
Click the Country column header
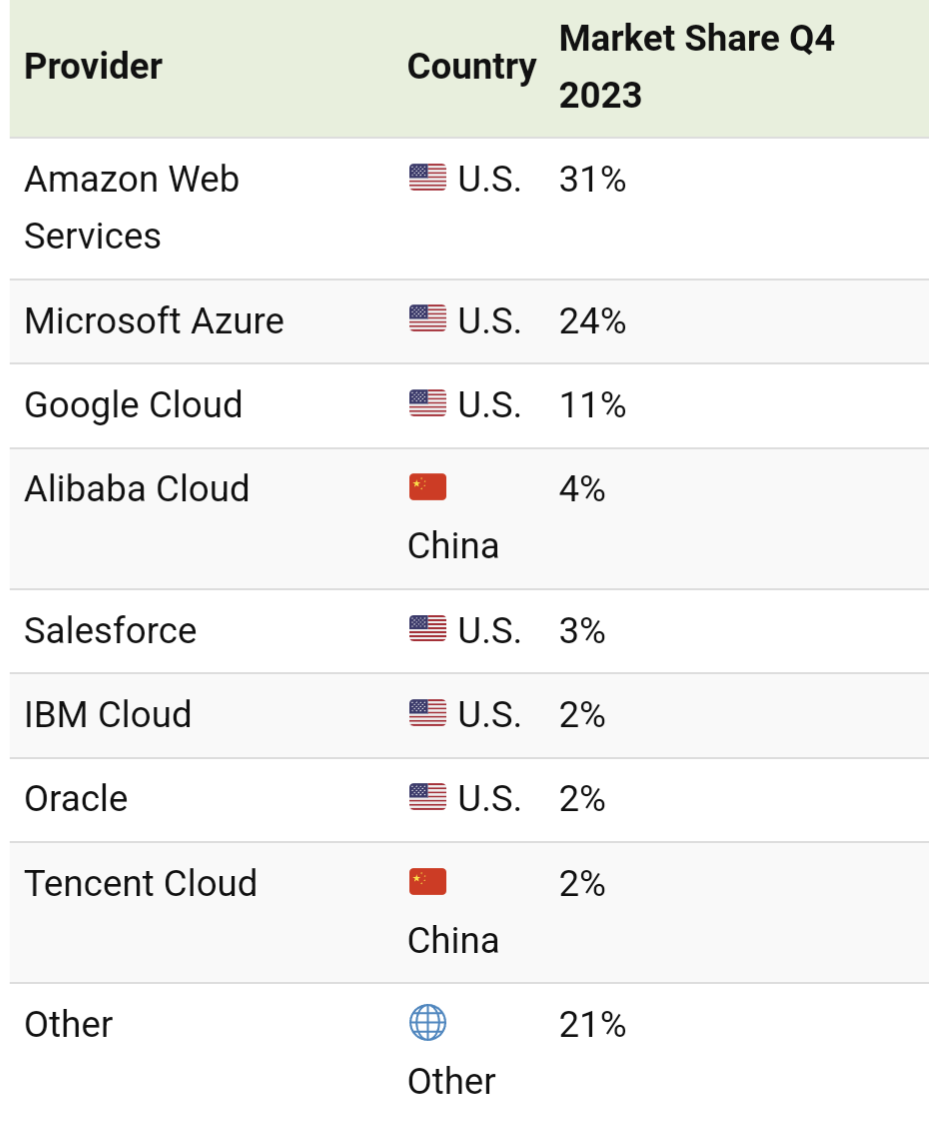tap(471, 67)
